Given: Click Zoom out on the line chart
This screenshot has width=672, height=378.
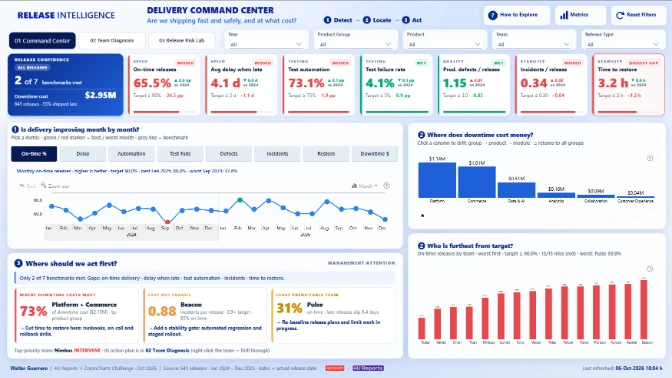Looking at the screenshot, I should pyautogui.click(x=55, y=186).
